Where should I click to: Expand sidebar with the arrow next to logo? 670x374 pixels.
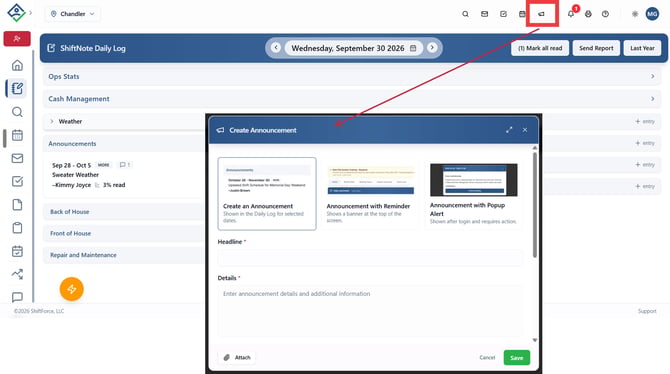(30, 13)
